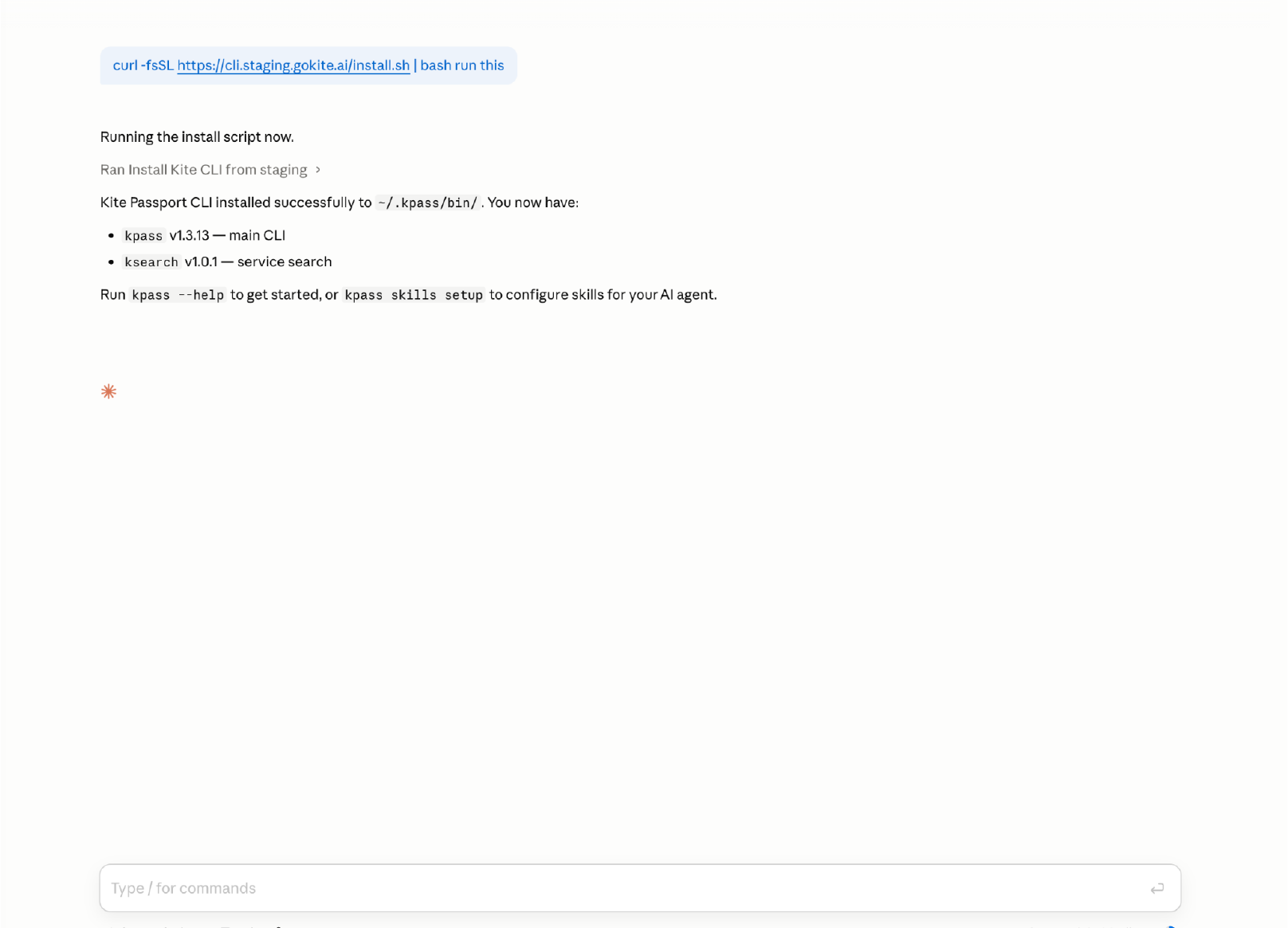Click the ksearch inline code snippet
The height and width of the screenshot is (928, 1288).
tap(151, 261)
